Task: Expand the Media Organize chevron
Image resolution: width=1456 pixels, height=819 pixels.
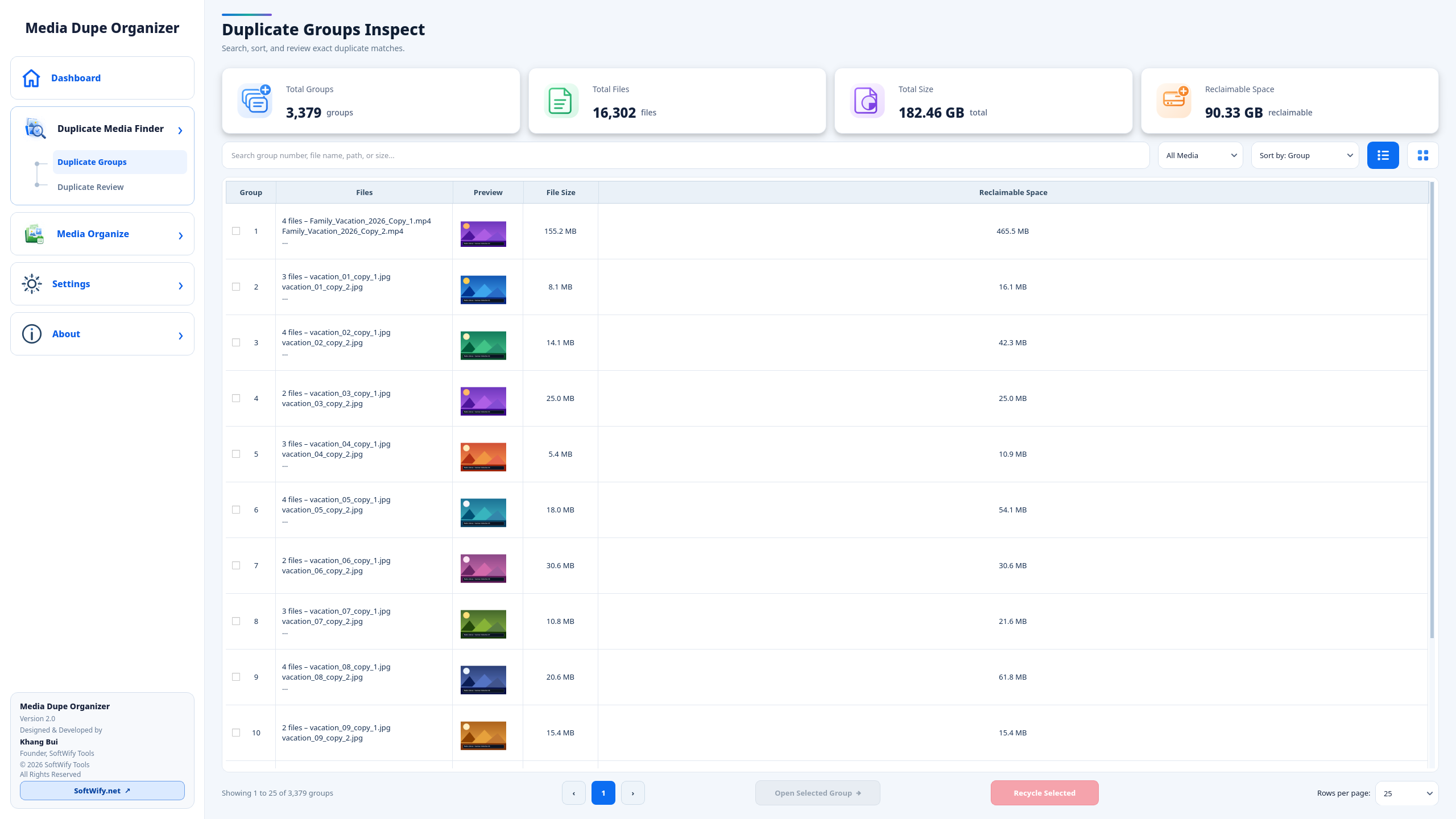Action: (180, 235)
